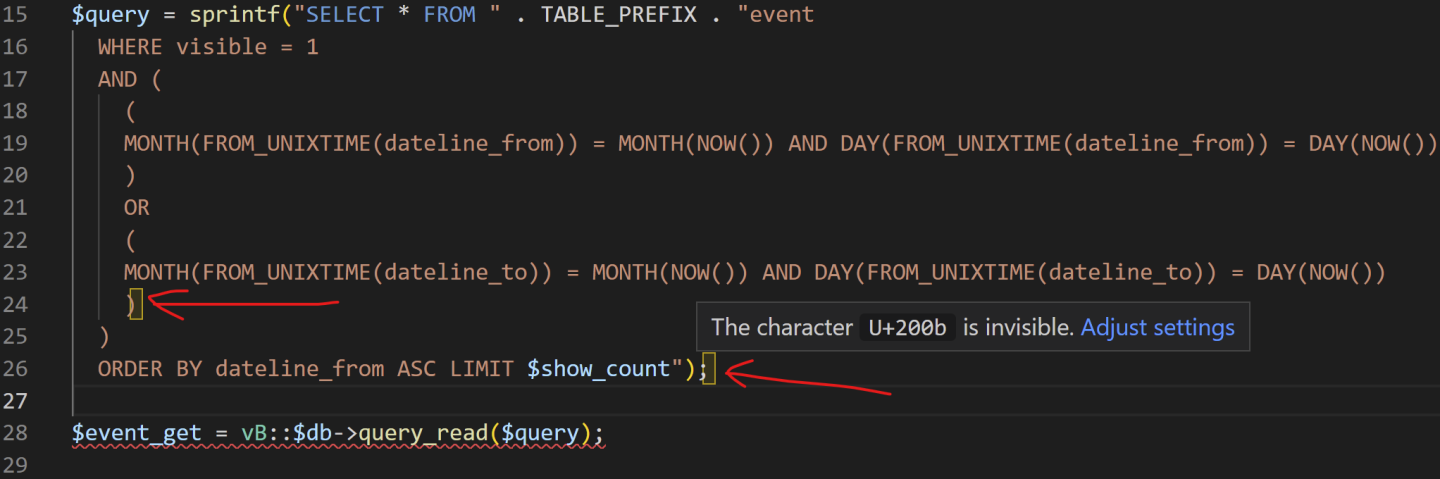Image resolution: width=1440 pixels, height=479 pixels.
Task: Click the OR keyword on line 21
Action: [137, 207]
